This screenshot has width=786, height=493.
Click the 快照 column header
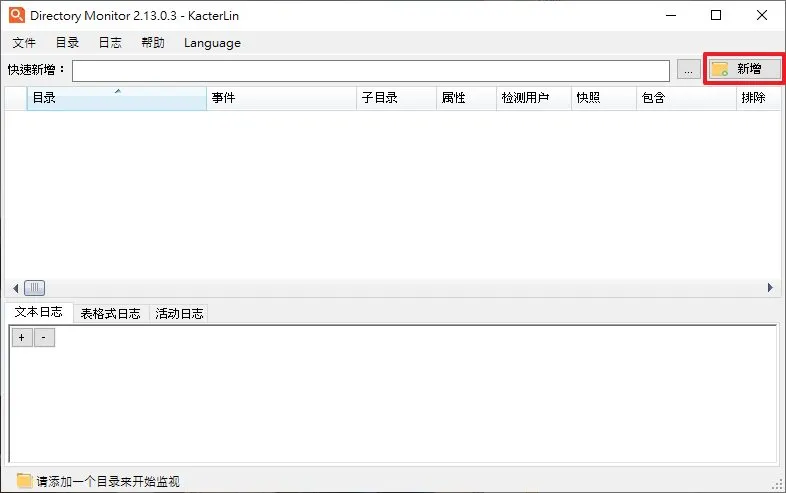[604, 98]
